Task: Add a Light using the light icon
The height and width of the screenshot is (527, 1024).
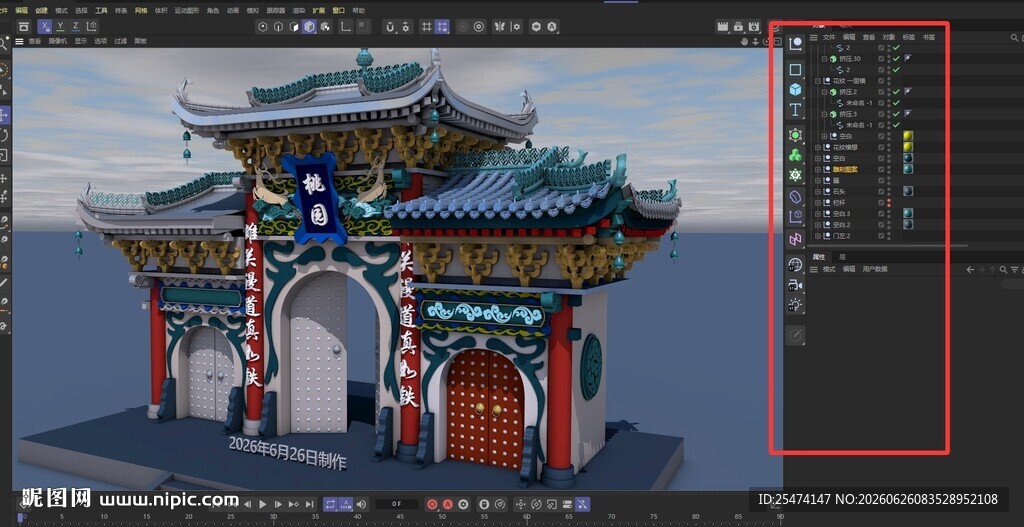Action: click(x=795, y=305)
